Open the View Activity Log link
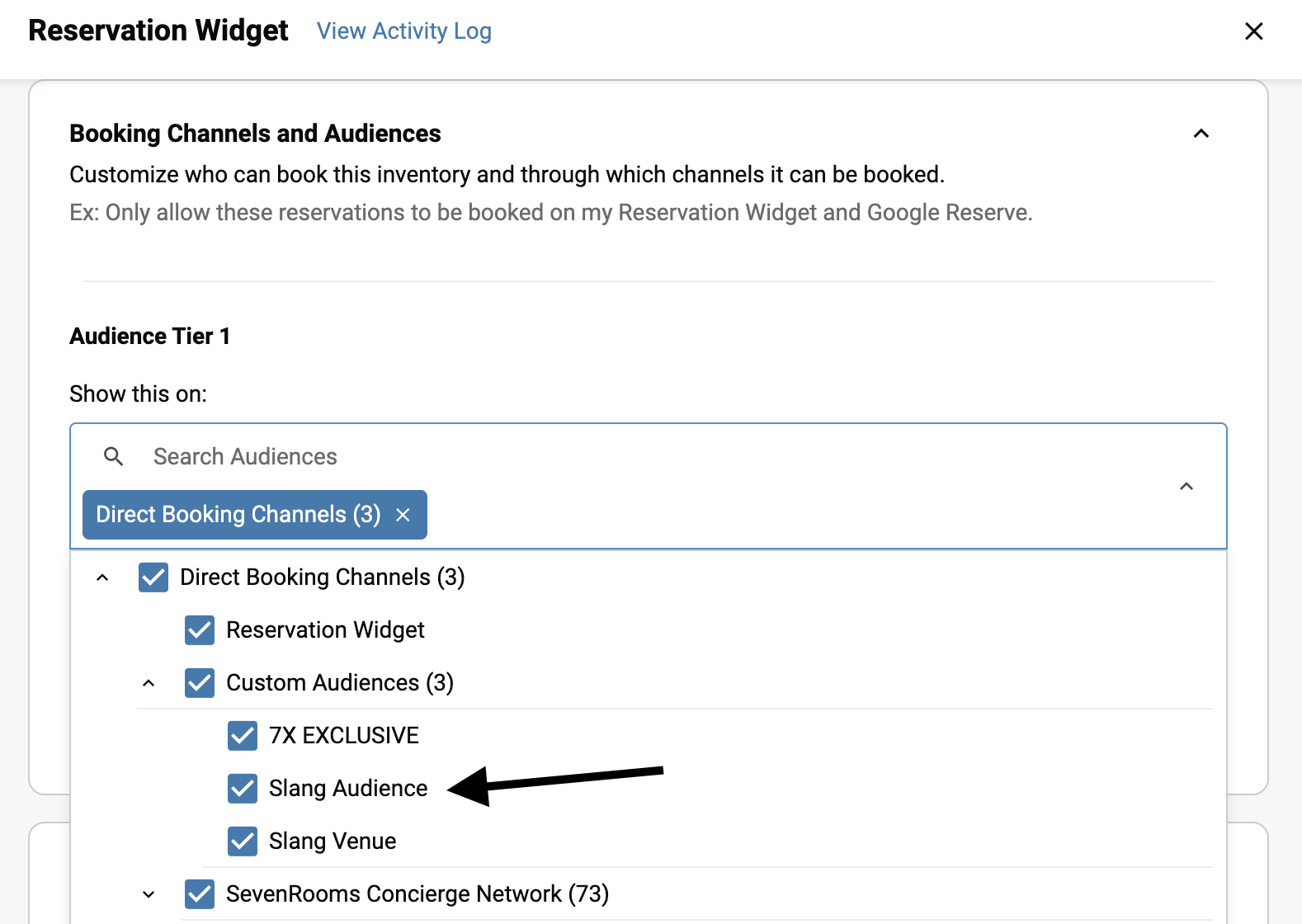The height and width of the screenshot is (924, 1302). 403,31
